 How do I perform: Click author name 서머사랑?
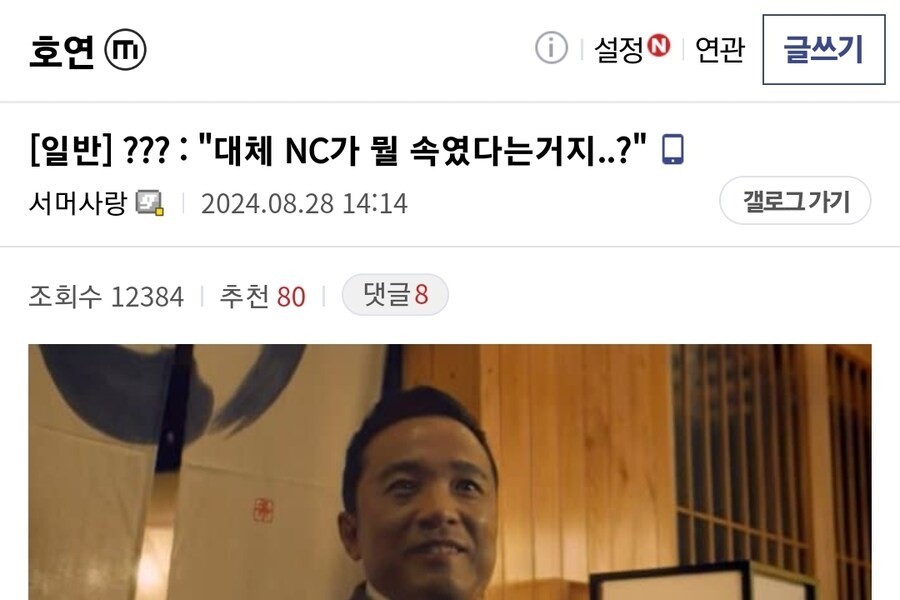click(77, 203)
